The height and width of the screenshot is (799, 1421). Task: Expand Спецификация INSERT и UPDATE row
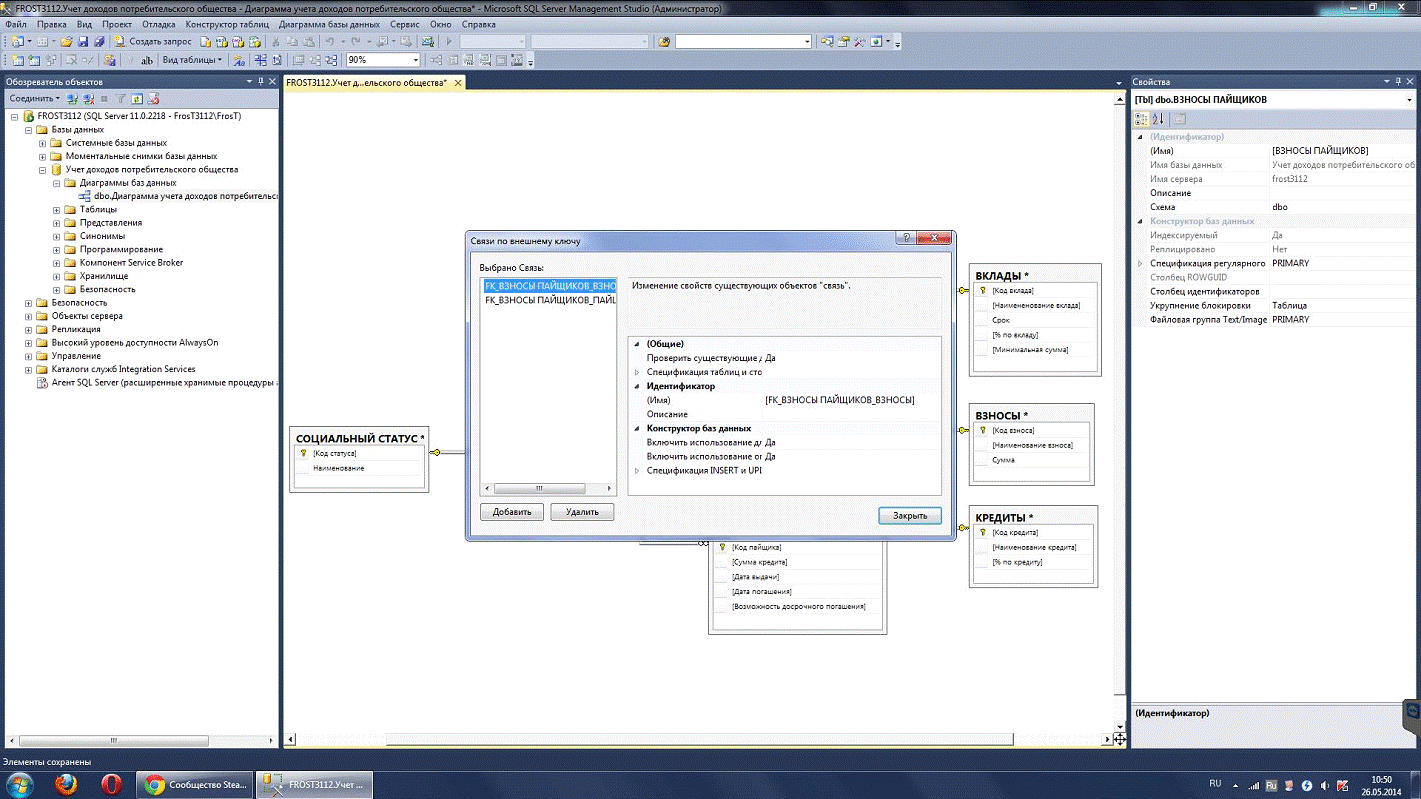click(637, 470)
